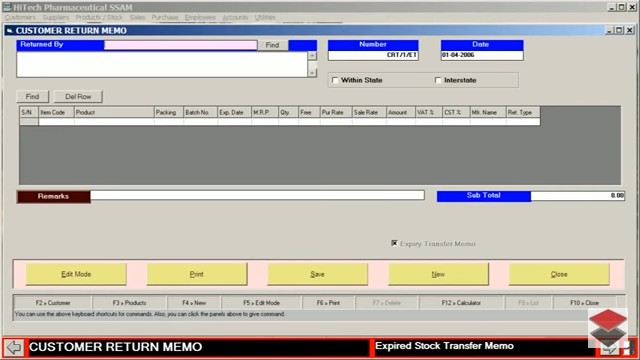This screenshot has width=640, height=360.
Task: Click the Mfr. Name column header
Action: [x=488, y=112]
